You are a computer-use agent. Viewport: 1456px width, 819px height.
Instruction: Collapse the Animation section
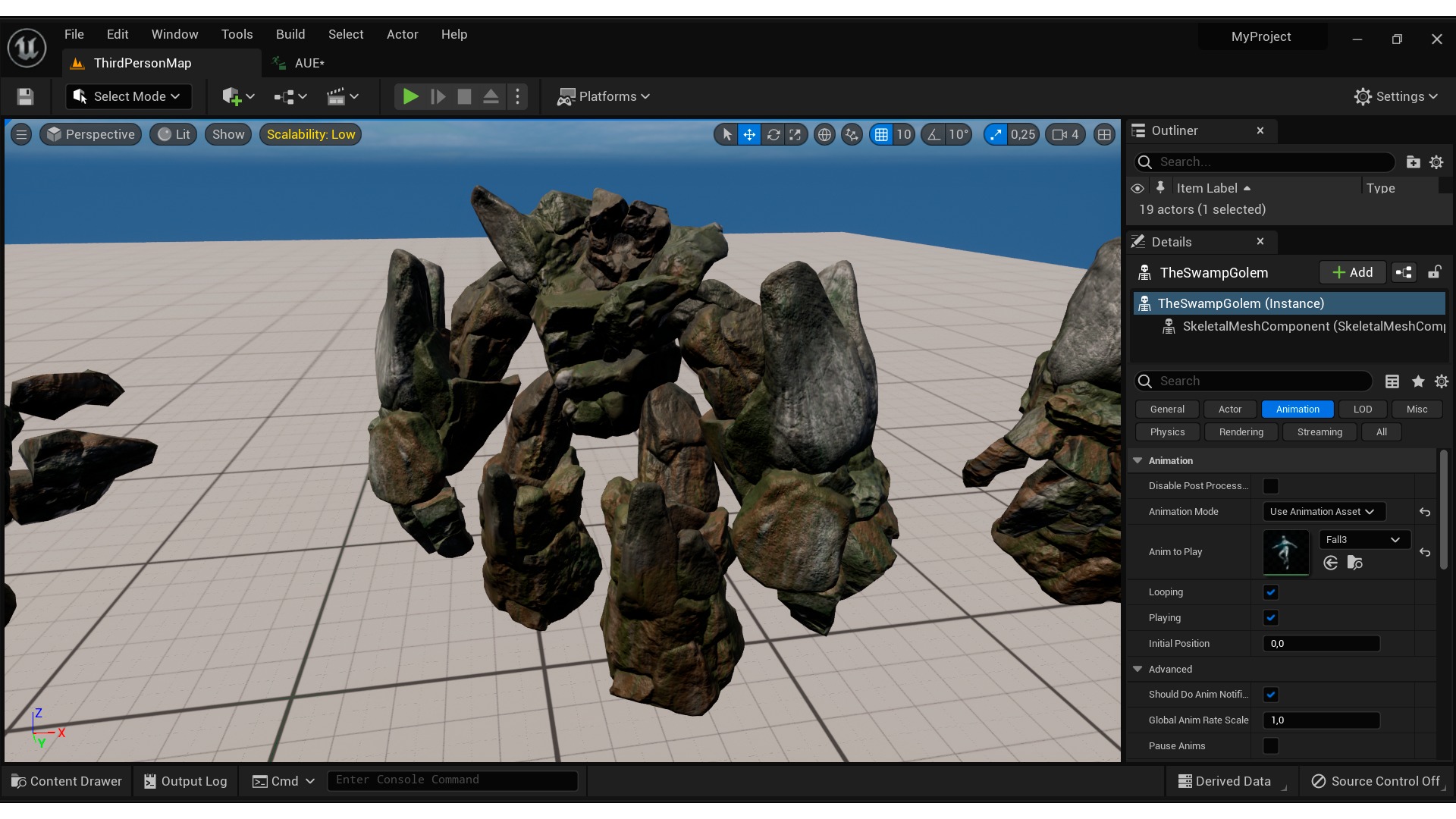coord(1137,460)
